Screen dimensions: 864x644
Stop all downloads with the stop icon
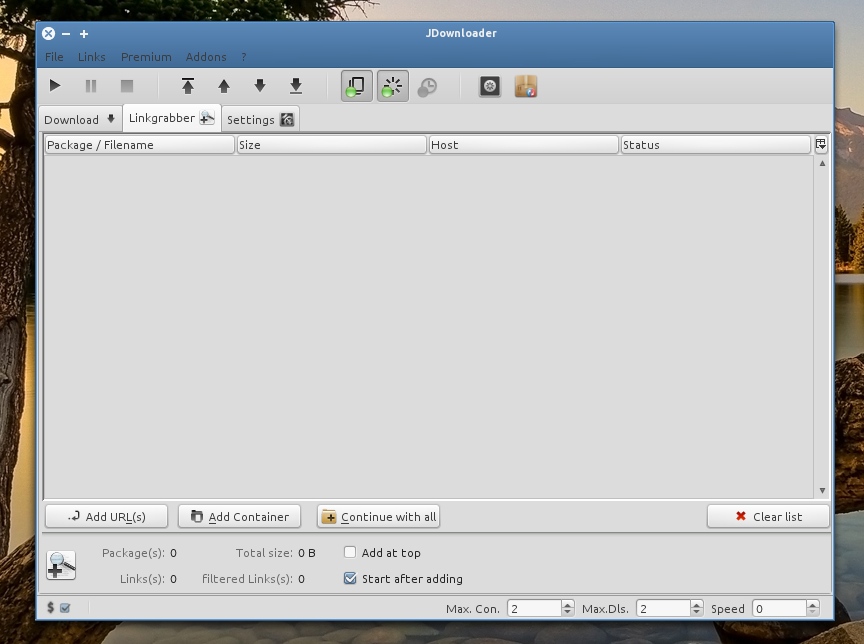(x=127, y=86)
